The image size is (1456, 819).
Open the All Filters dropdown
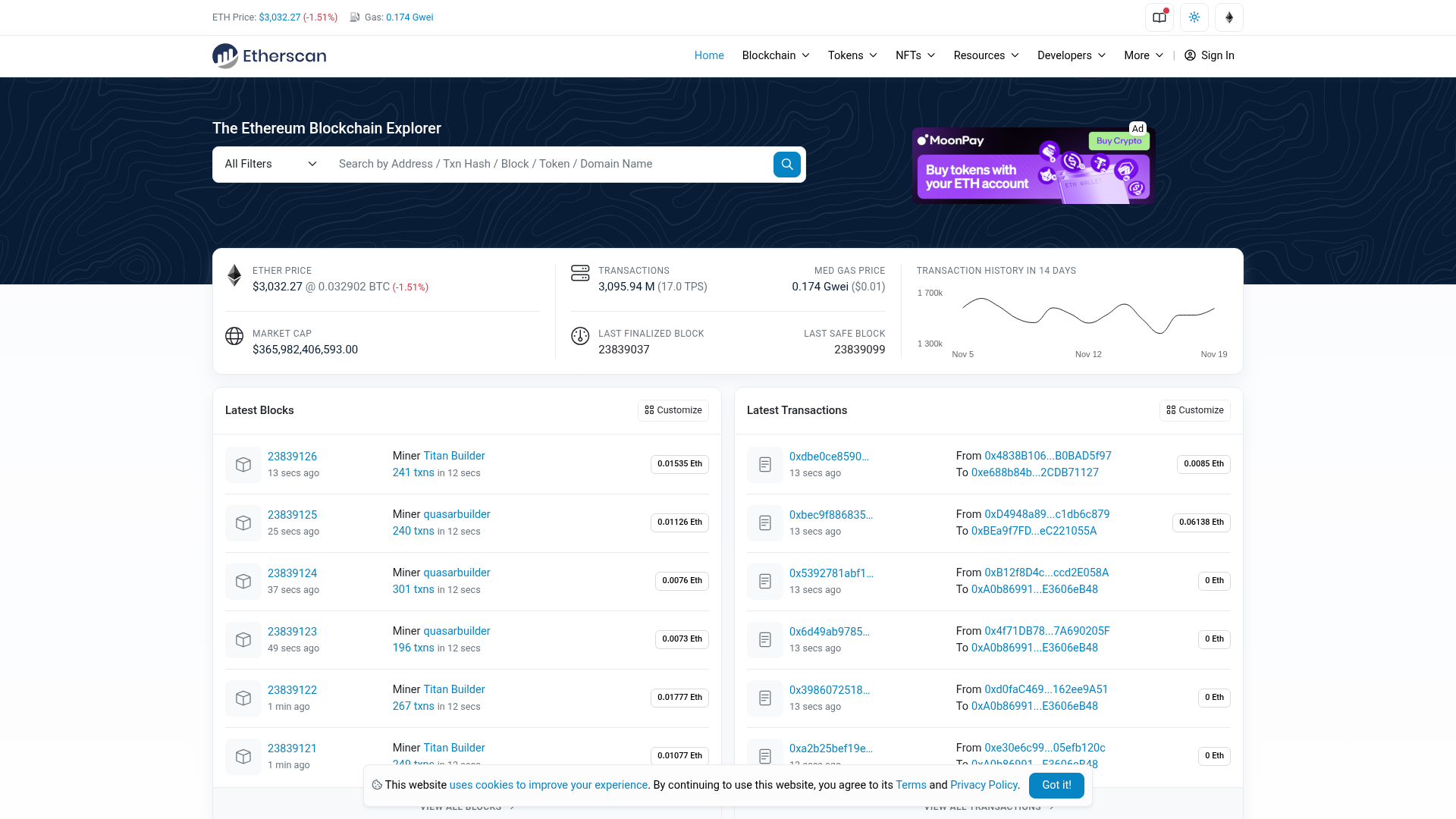click(x=268, y=164)
